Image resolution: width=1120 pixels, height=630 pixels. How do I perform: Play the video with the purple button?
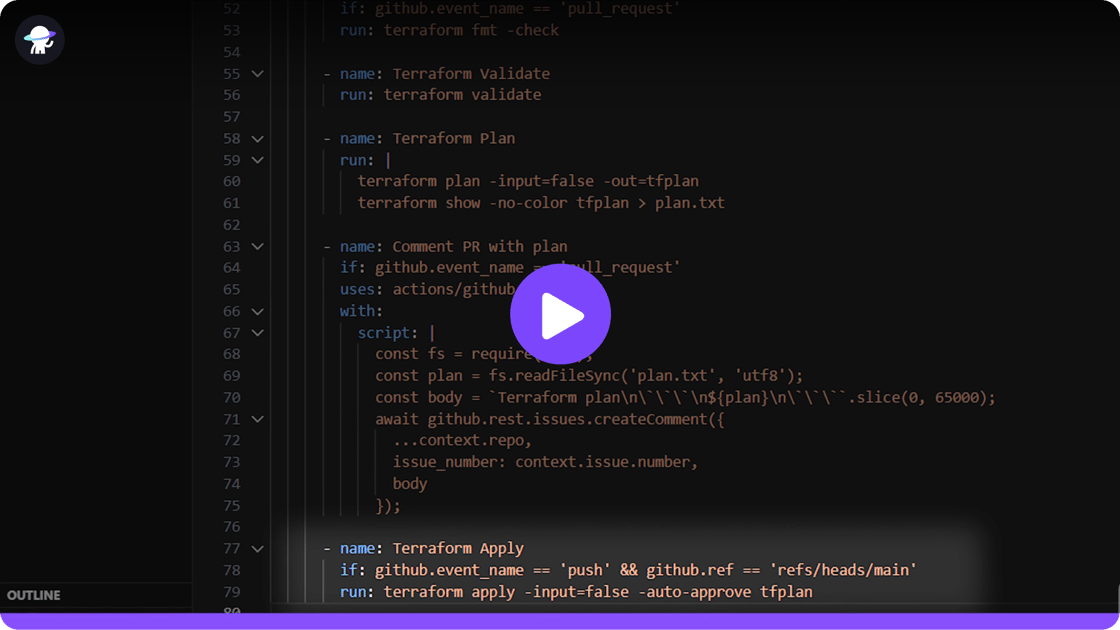click(x=560, y=315)
